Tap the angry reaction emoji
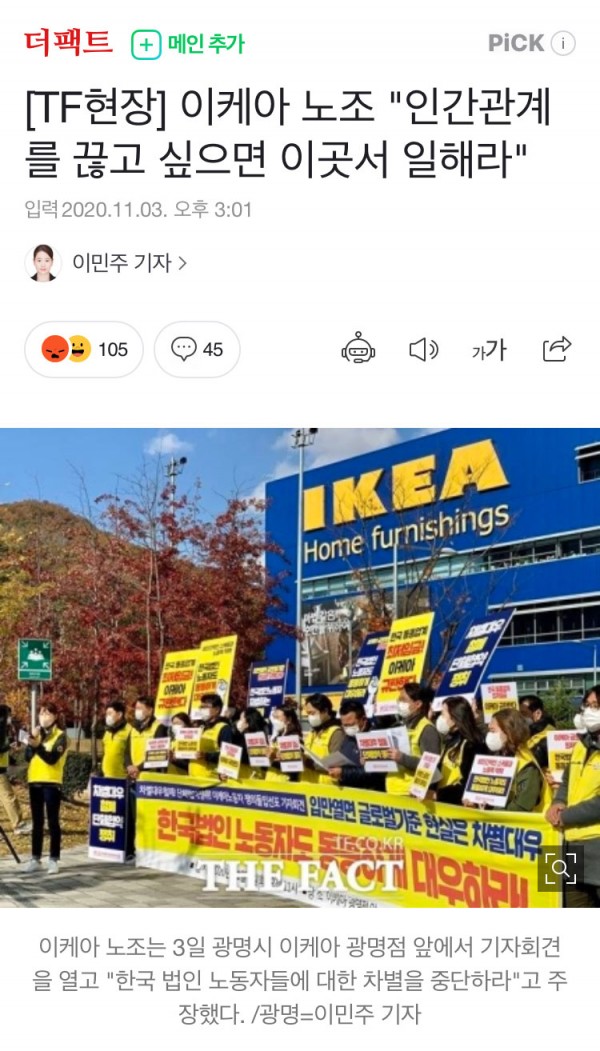 coord(55,349)
